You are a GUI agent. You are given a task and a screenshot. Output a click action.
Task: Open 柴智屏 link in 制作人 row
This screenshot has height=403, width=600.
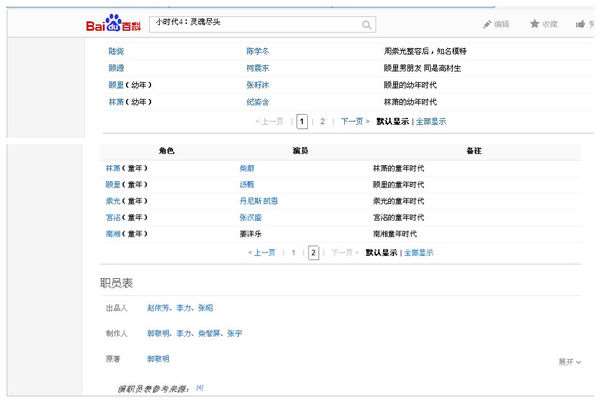point(209,333)
